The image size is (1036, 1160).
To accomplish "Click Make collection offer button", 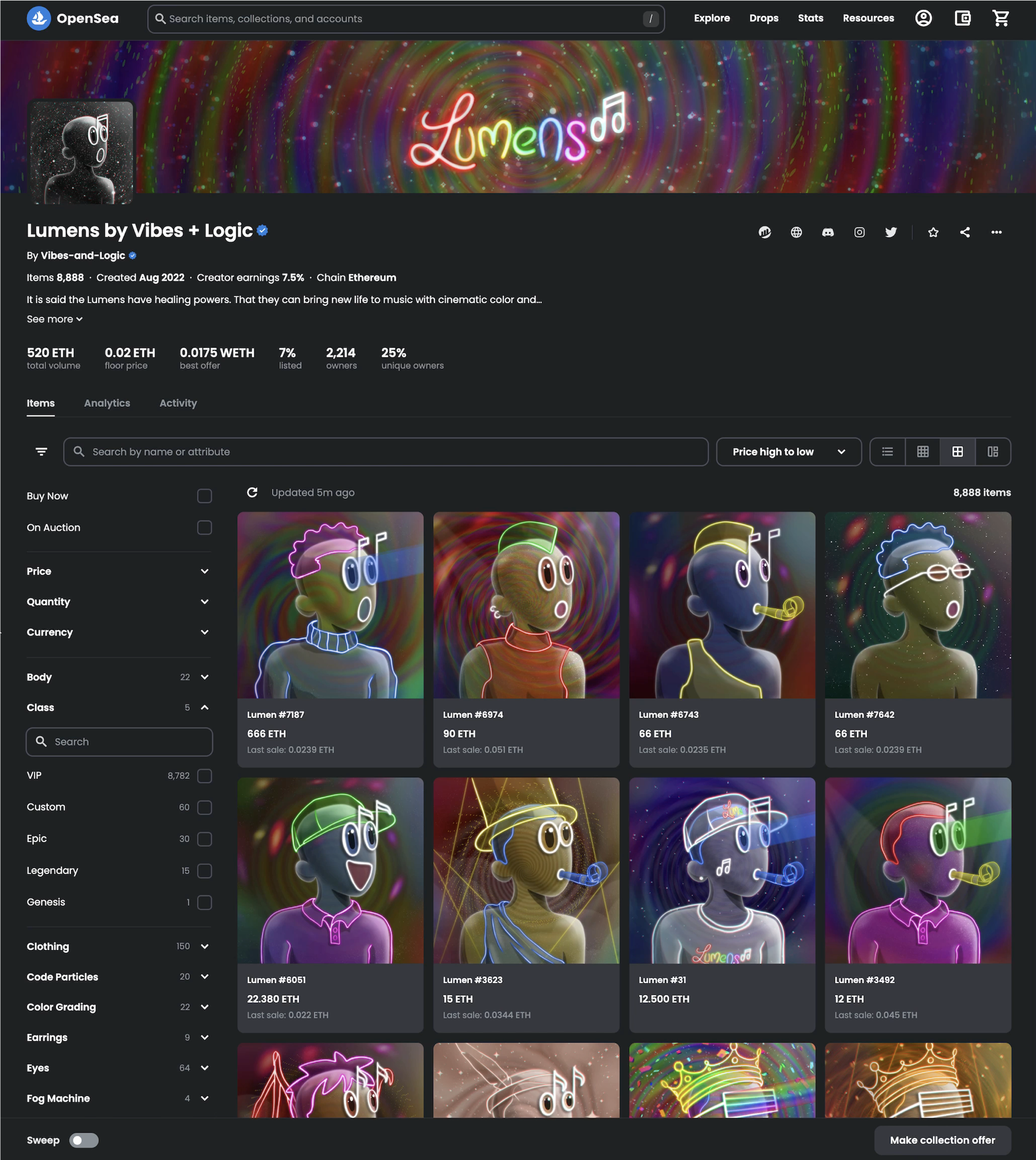I will click(942, 1140).
